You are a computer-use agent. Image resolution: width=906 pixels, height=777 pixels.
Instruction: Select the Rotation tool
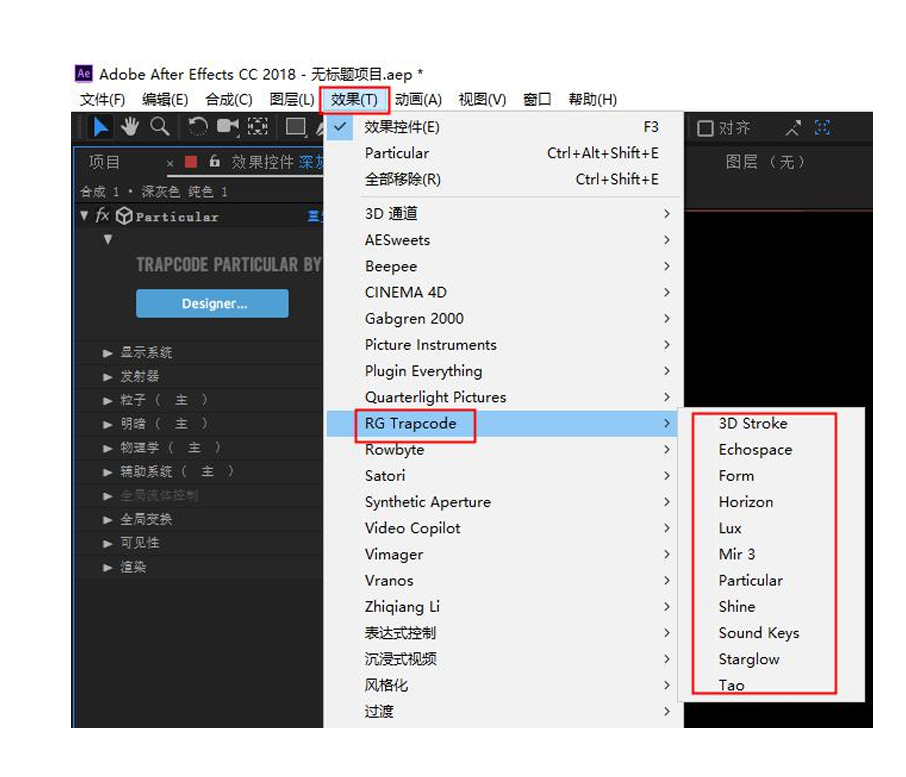(x=197, y=127)
